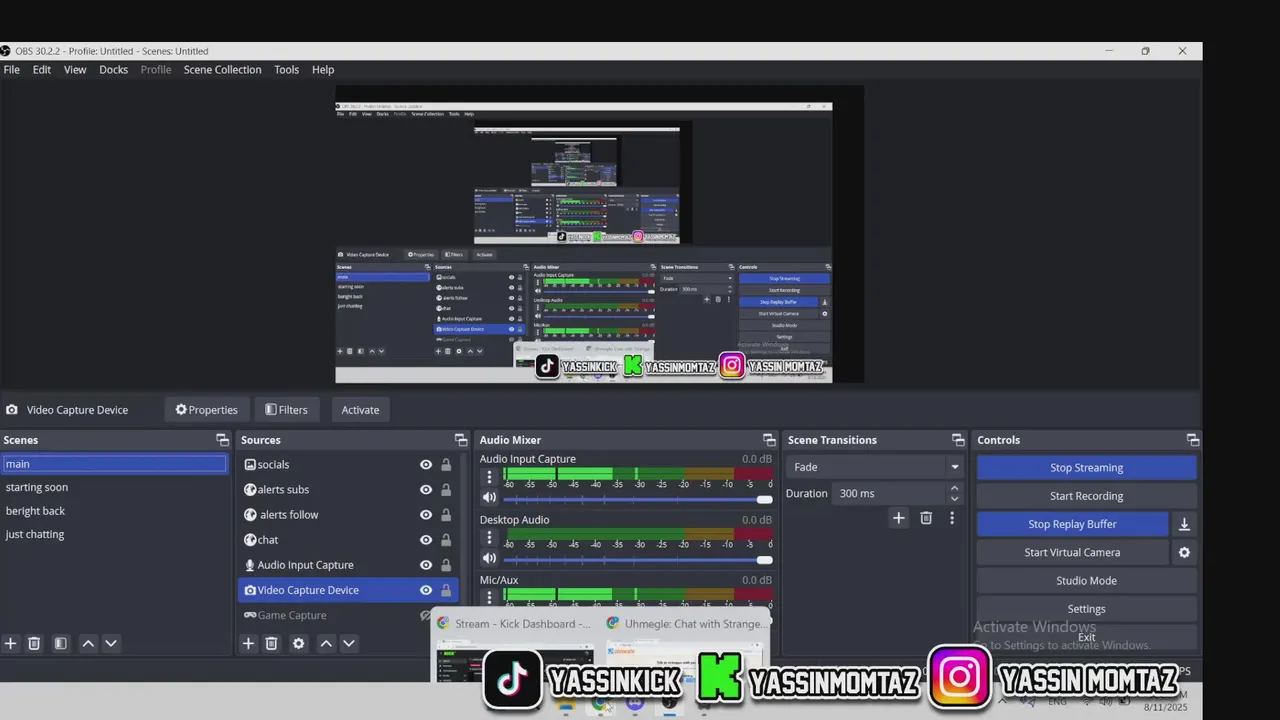
Task: Pop out the Audio Mixer dock
Action: click(769, 440)
